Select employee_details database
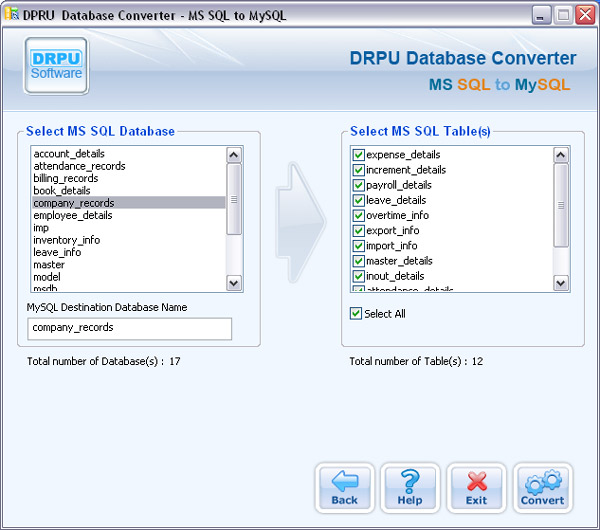Viewport: 600px width, 530px height. coord(129,215)
